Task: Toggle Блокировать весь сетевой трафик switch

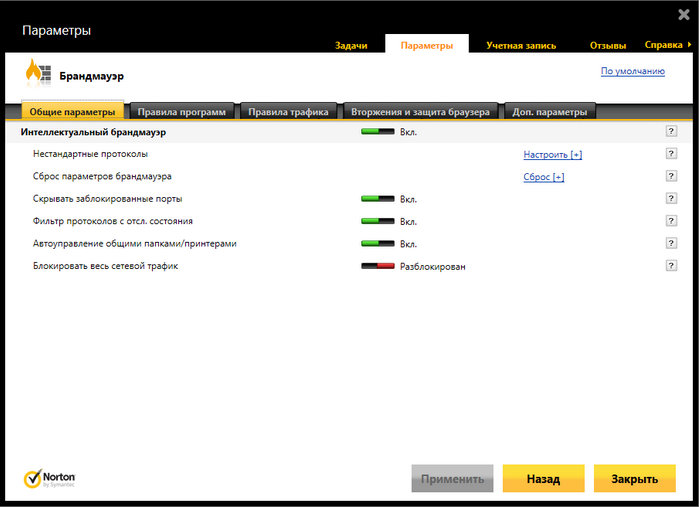Action: 378,266
